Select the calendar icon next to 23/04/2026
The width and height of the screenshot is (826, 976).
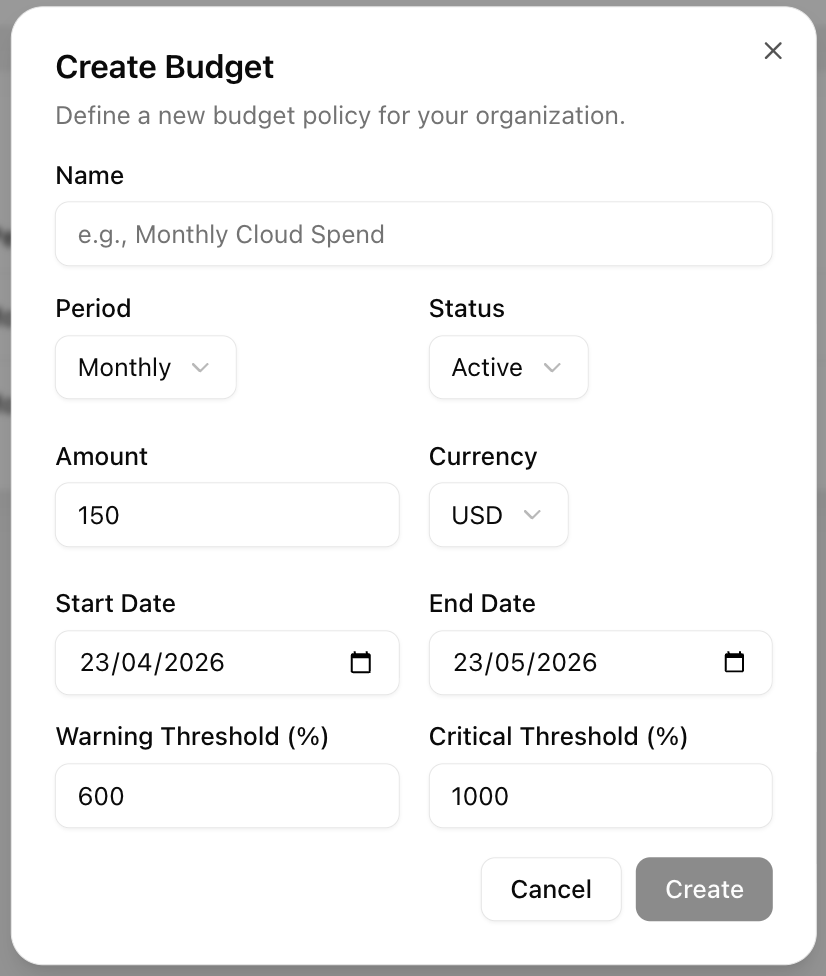tap(362, 662)
